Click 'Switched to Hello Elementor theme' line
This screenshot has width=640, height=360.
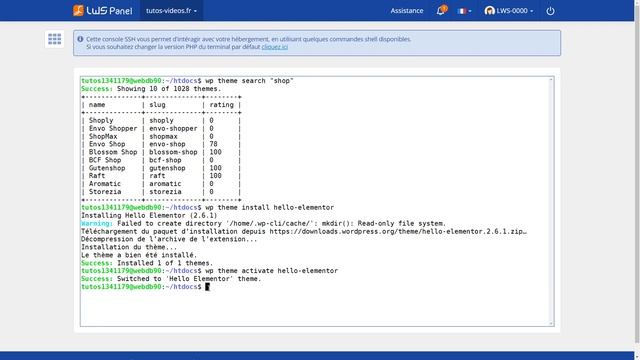click(x=189, y=279)
